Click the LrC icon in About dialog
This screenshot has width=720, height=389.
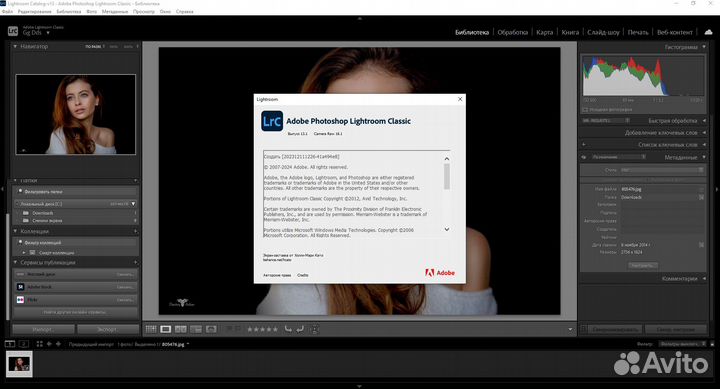pyautogui.click(x=272, y=121)
